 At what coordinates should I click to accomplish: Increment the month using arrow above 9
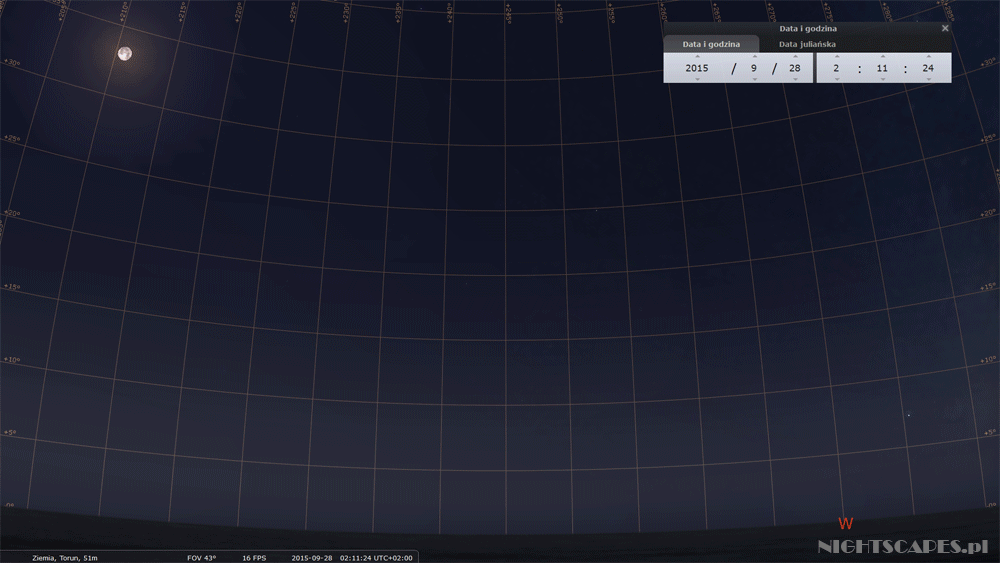(x=754, y=56)
